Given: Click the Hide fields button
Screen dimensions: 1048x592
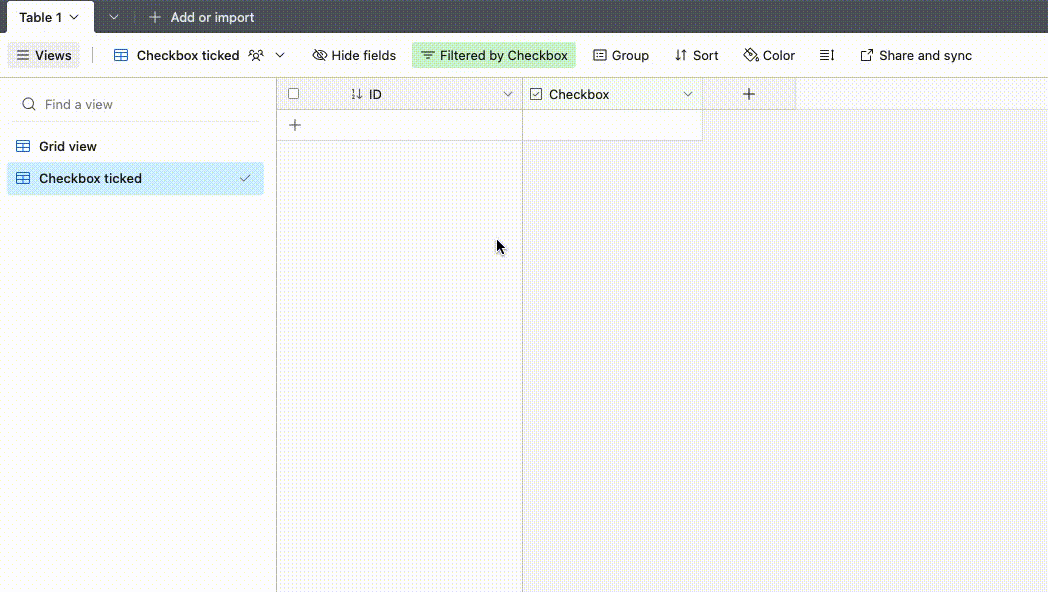Looking at the screenshot, I should tap(354, 55).
